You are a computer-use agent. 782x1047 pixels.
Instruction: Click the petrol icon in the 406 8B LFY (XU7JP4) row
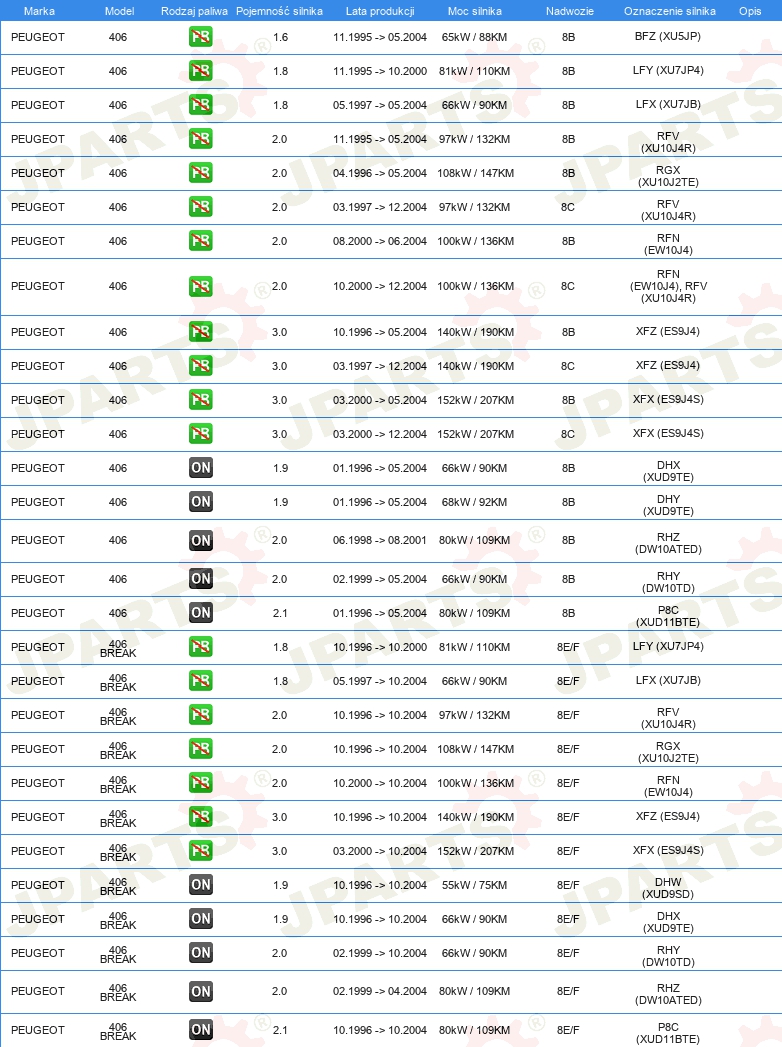(x=200, y=71)
